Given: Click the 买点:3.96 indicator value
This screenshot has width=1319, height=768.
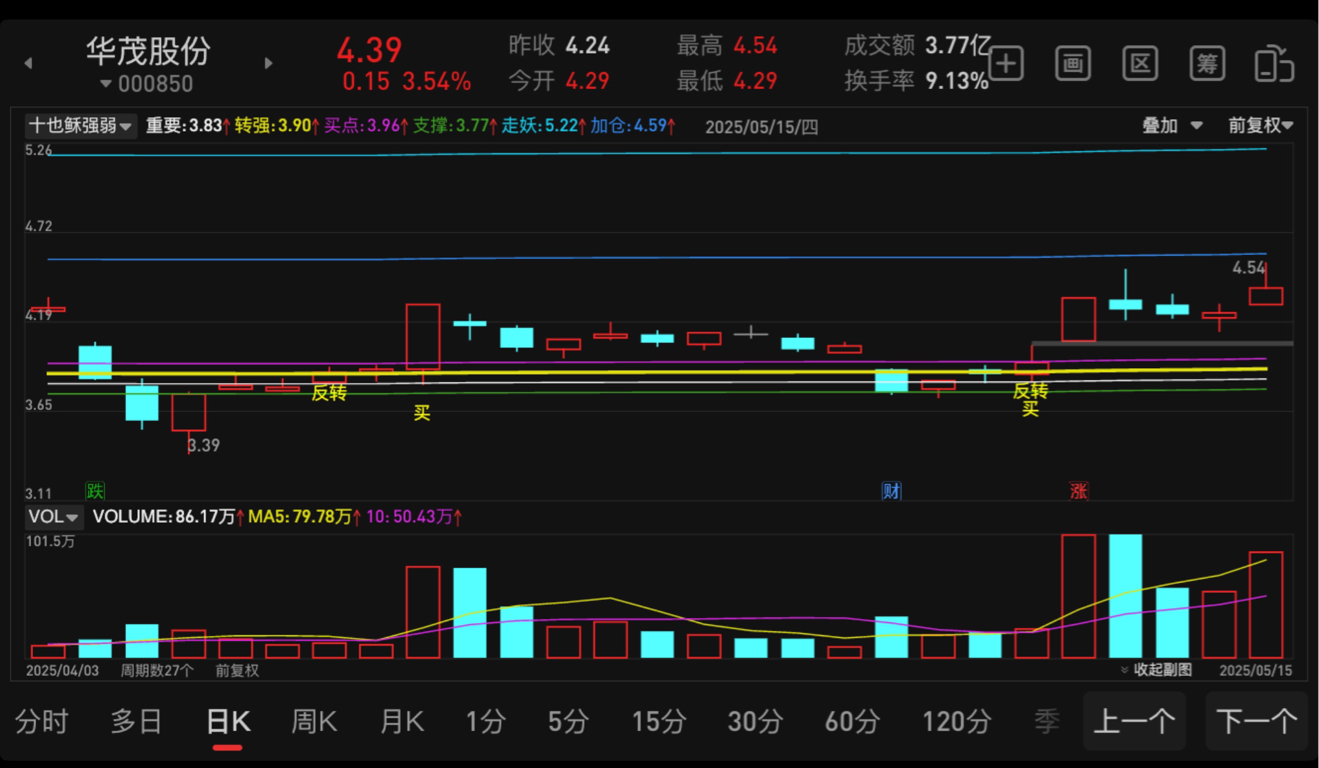Looking at the screenshot, I should [x=367, y=127].
